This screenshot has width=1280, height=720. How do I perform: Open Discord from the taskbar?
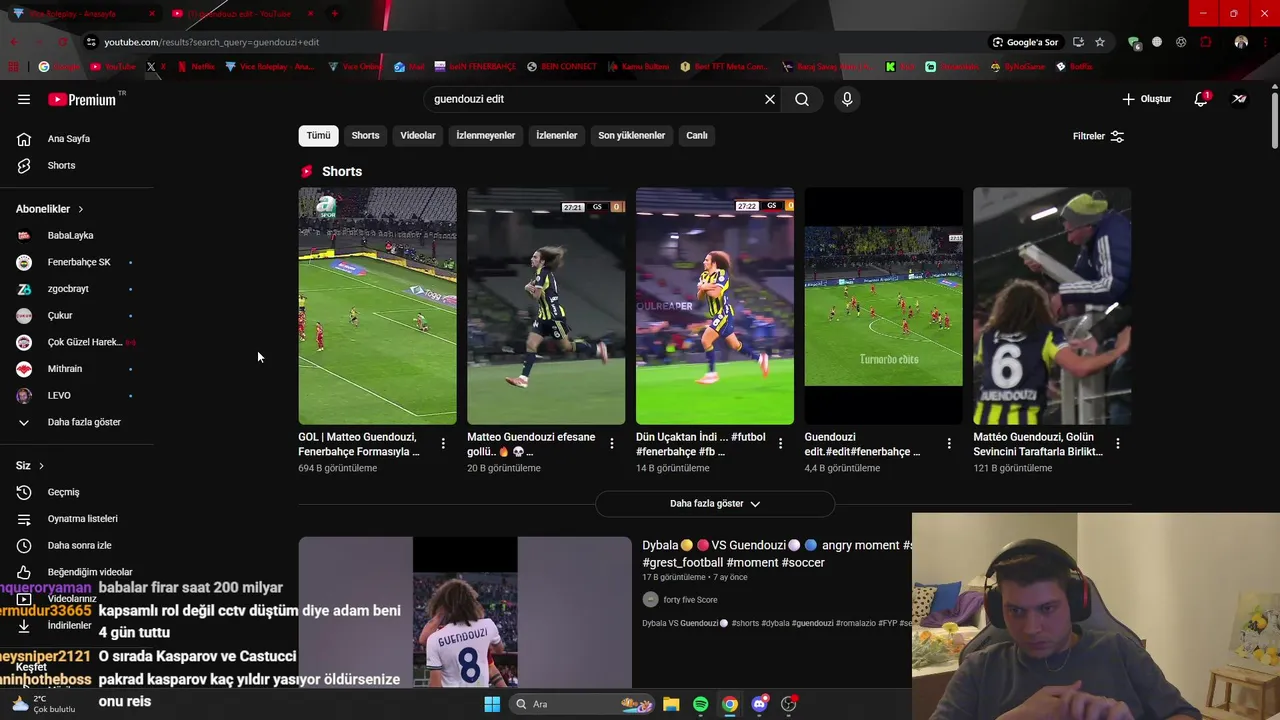(759, 704)
